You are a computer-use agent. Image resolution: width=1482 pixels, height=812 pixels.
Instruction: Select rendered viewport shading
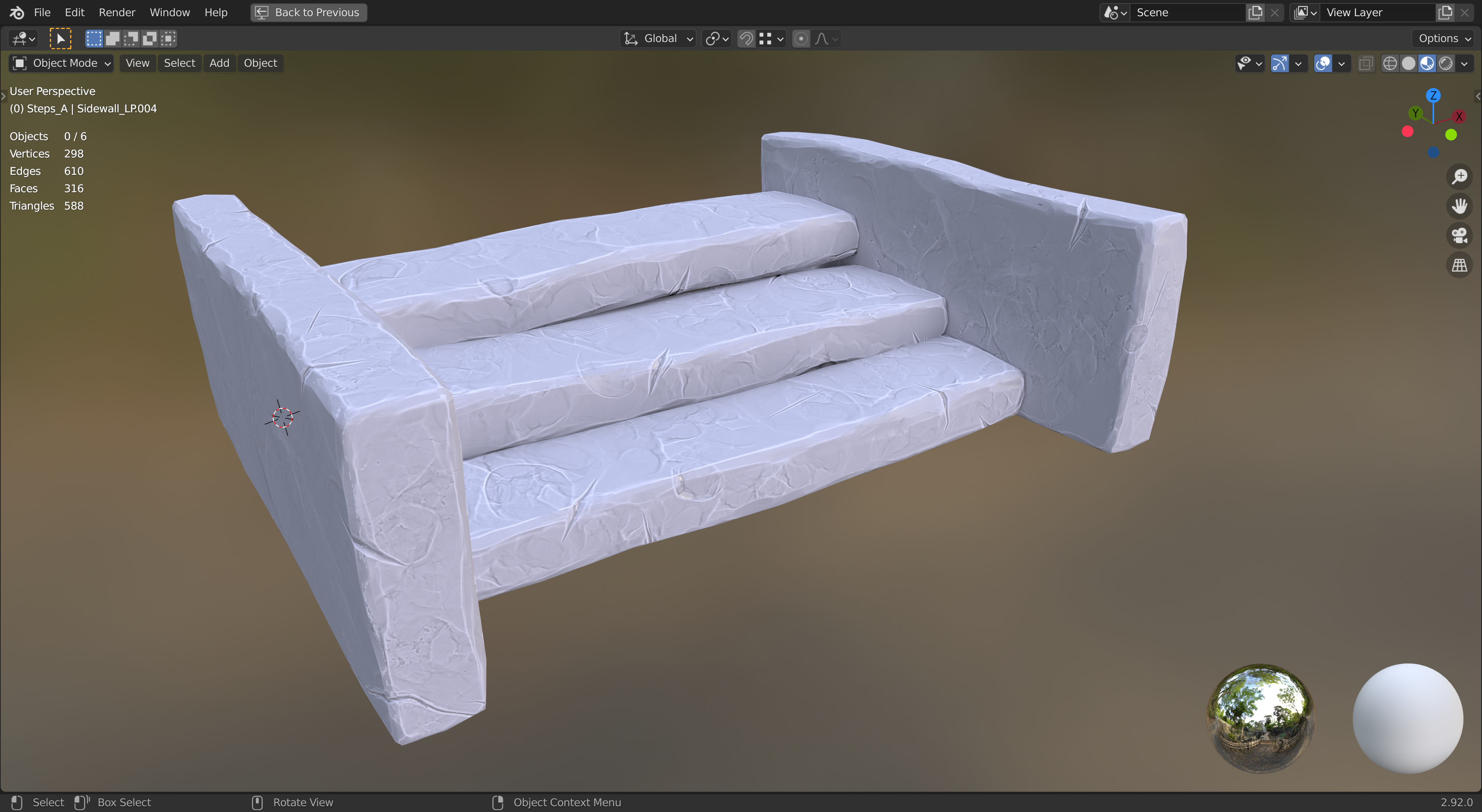tap(1446, 63)
